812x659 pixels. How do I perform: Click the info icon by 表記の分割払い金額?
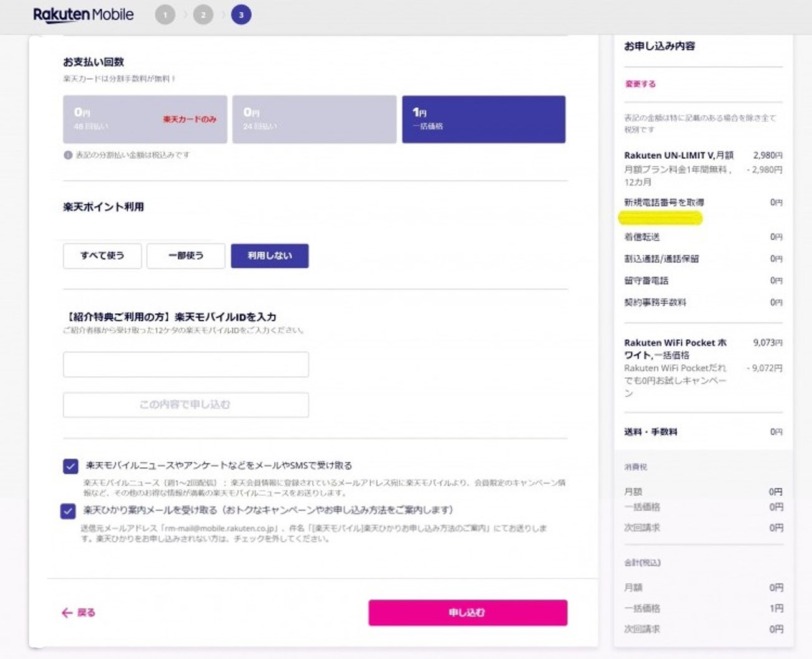68,155
